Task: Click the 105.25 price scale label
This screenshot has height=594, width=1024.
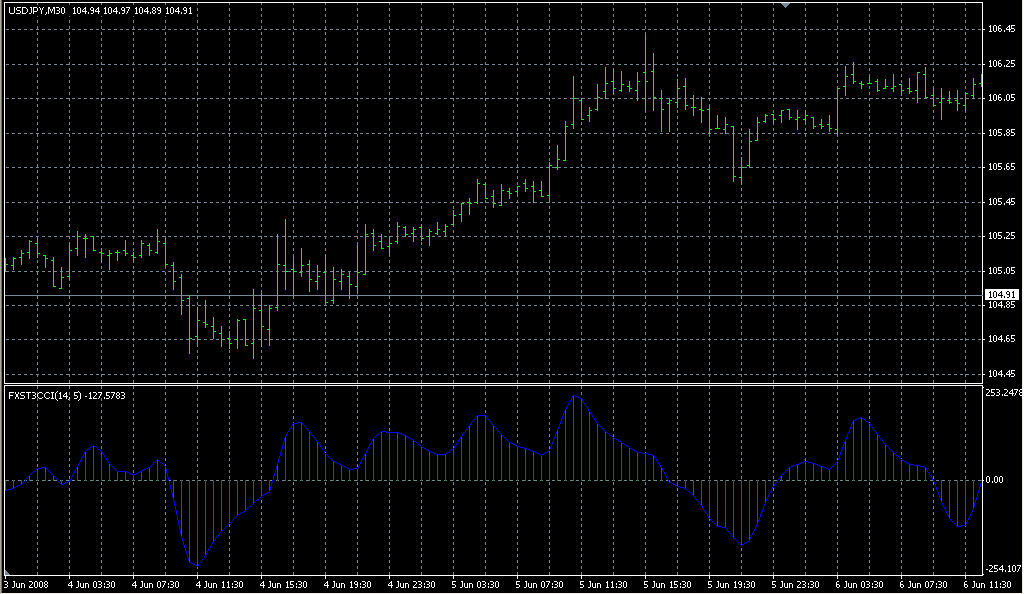Action: point(1001,236)
